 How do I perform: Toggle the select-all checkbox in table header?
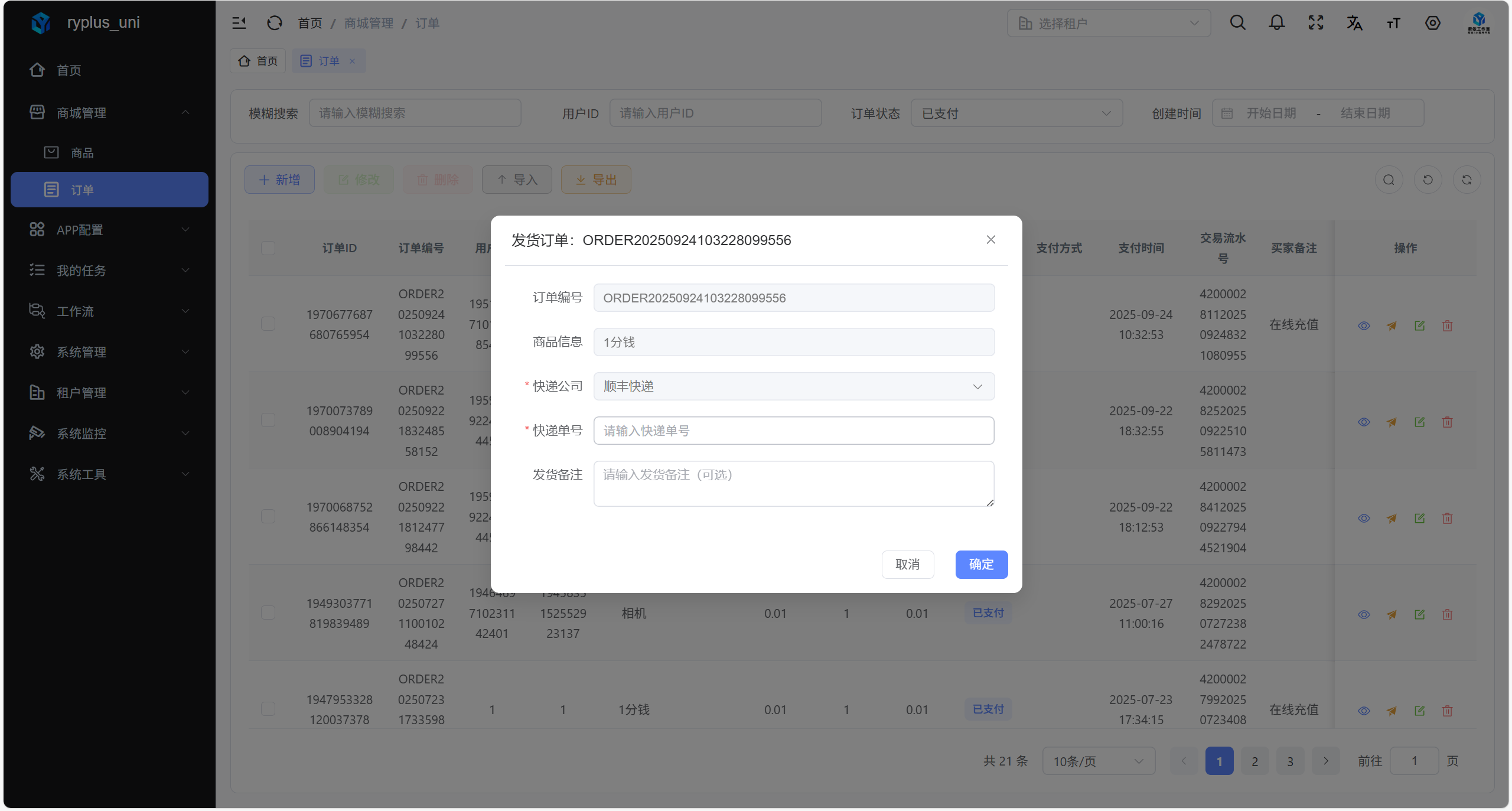(268, 248)
